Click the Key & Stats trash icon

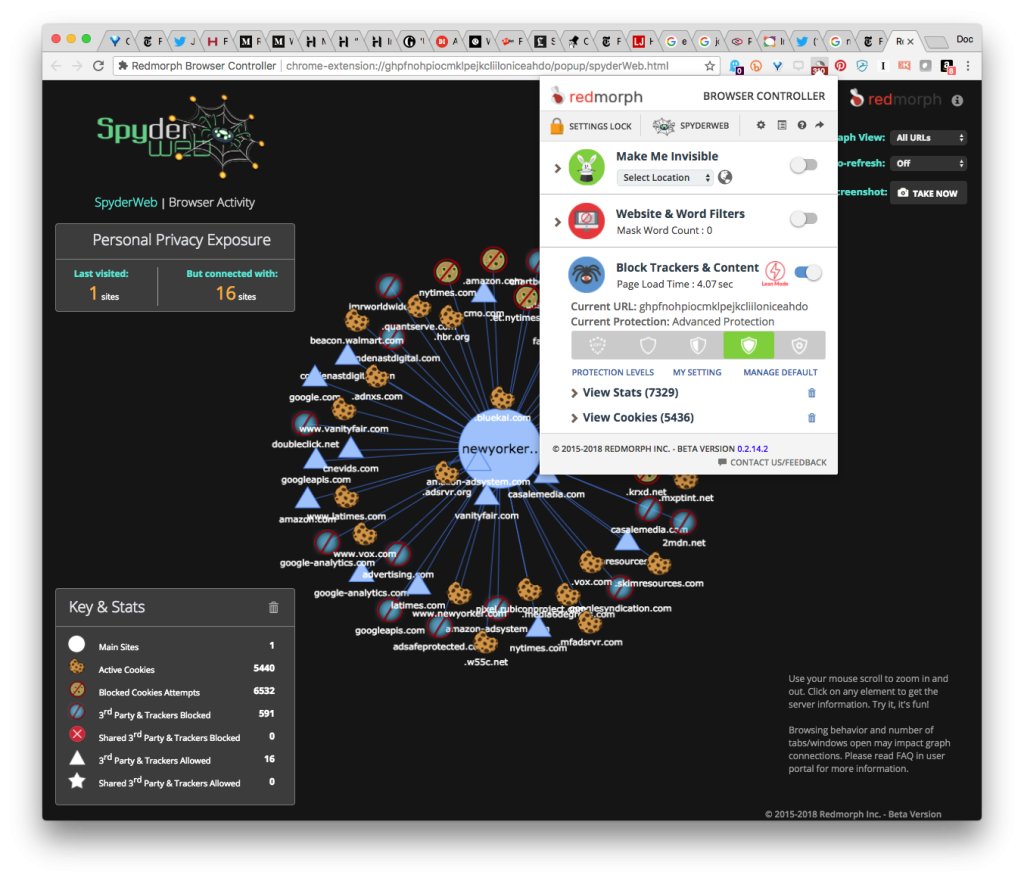[x=274, y=607]
